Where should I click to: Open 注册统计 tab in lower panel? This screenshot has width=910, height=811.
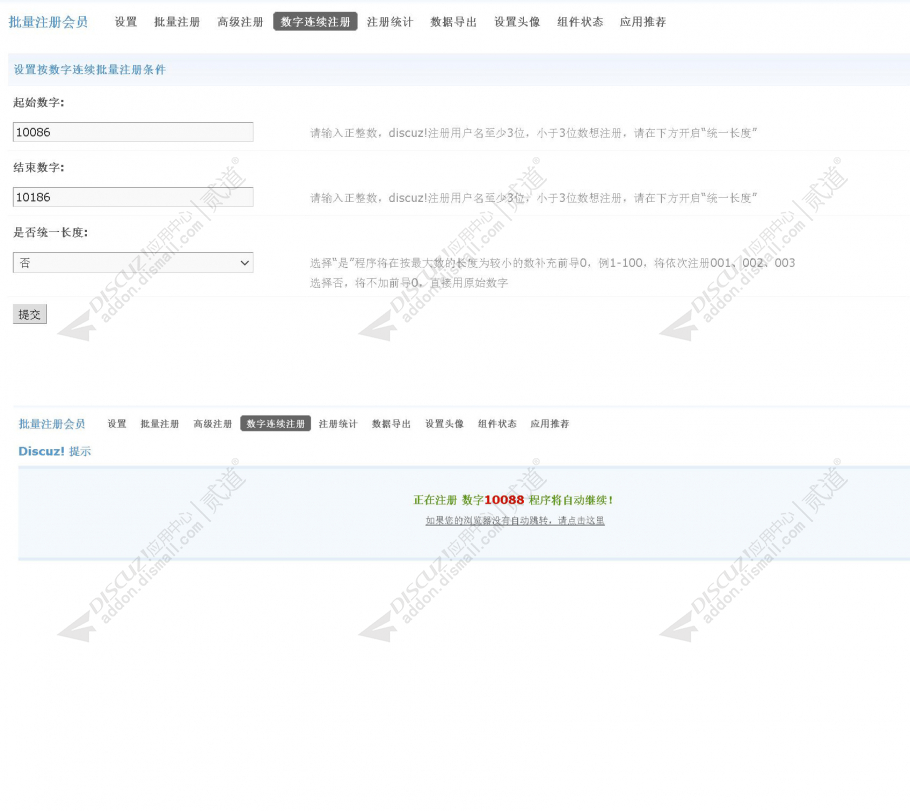pyautogui.click(x=338, y=424)
